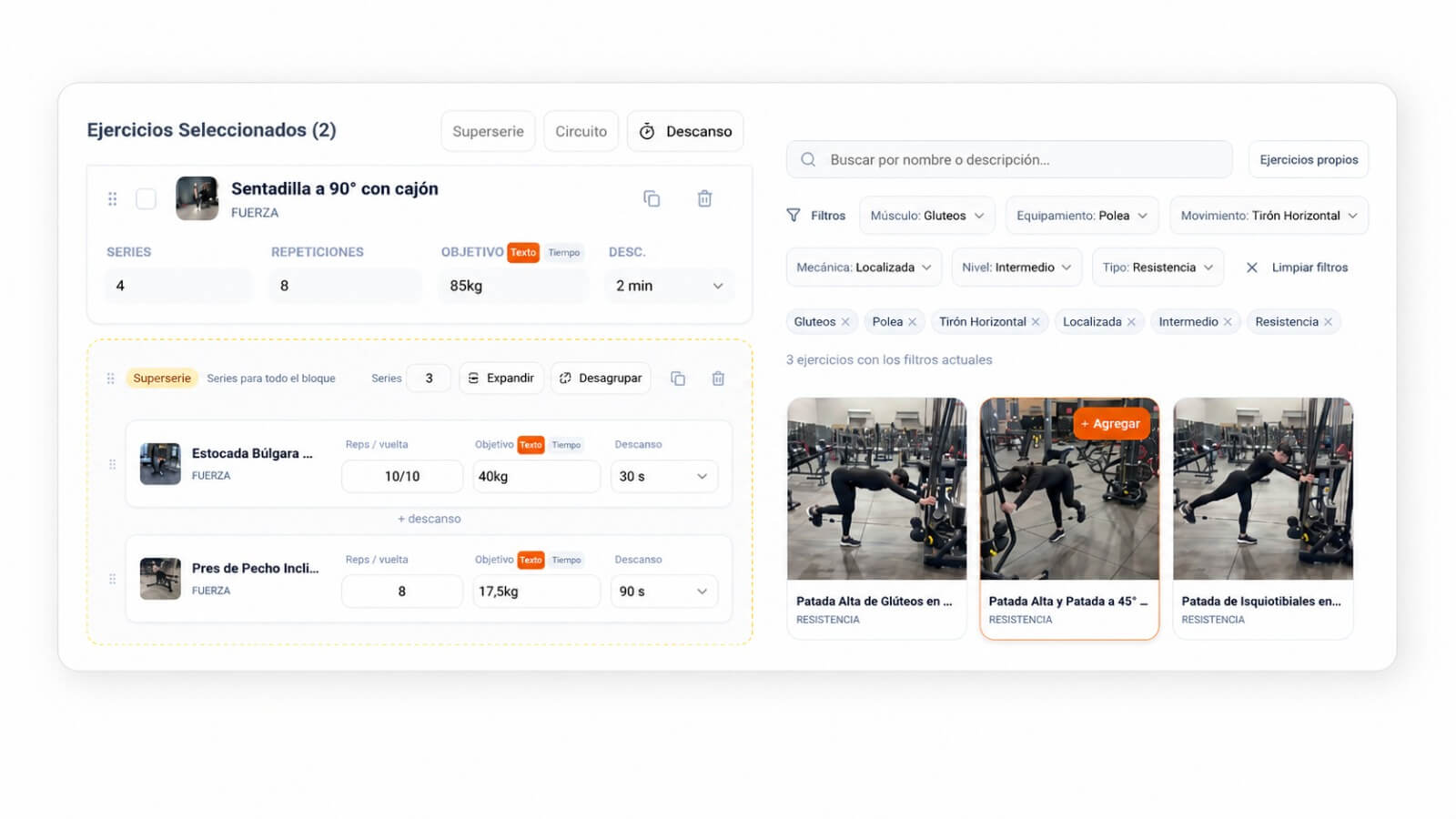Delete the Superserie block with trash icon

point(718,379)
